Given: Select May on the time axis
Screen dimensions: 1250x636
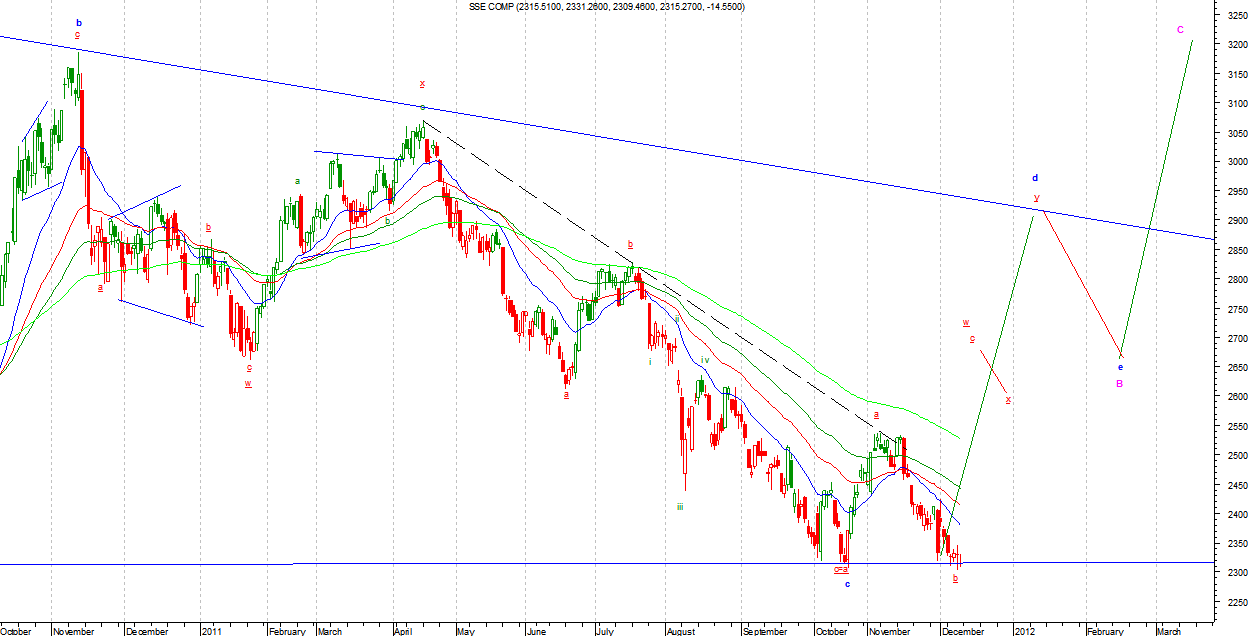Looking at the screenshot, I should [x=467, y=631].
